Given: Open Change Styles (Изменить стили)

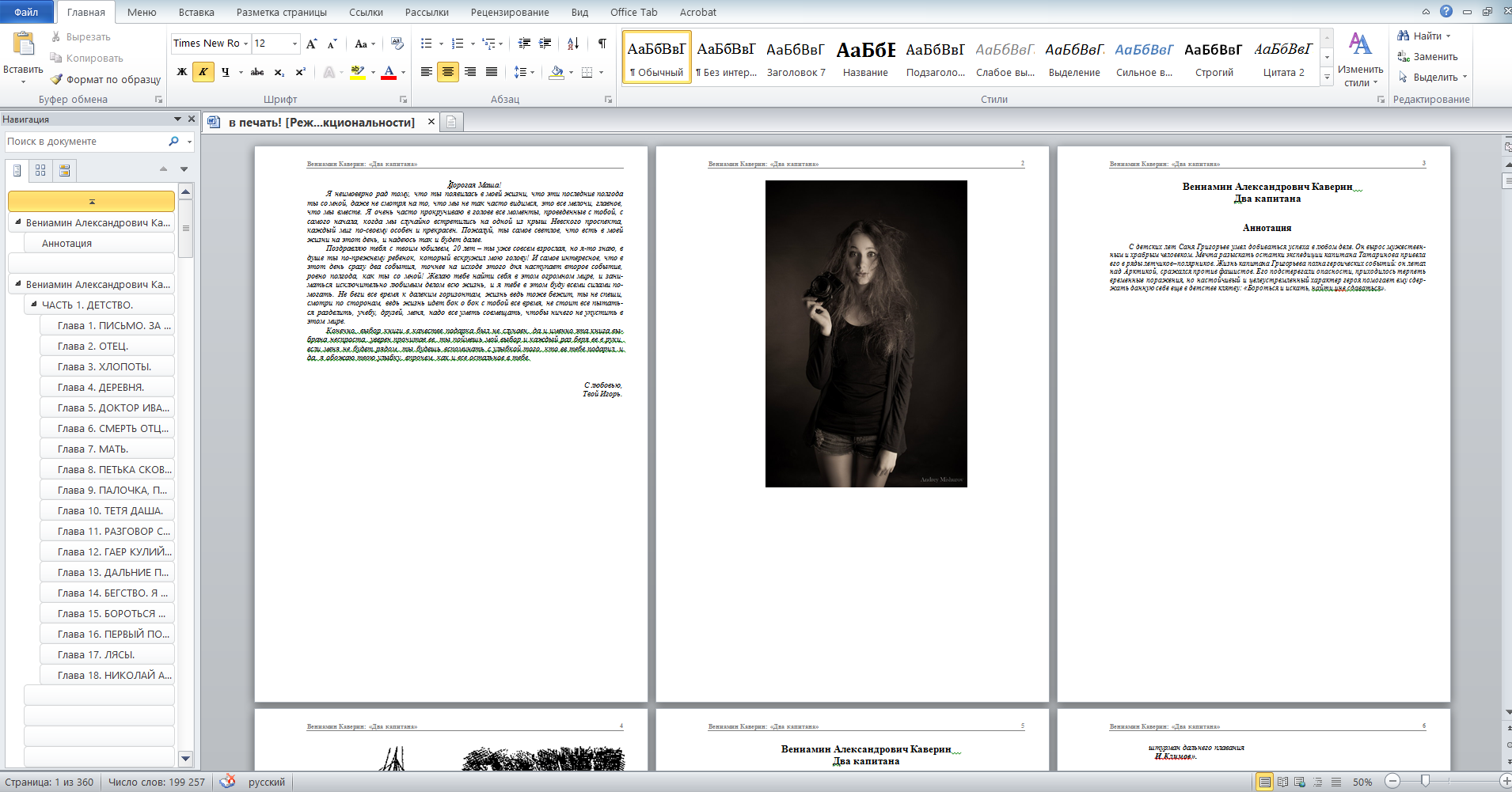Looking at the screenshot, I should [1360, 59].
